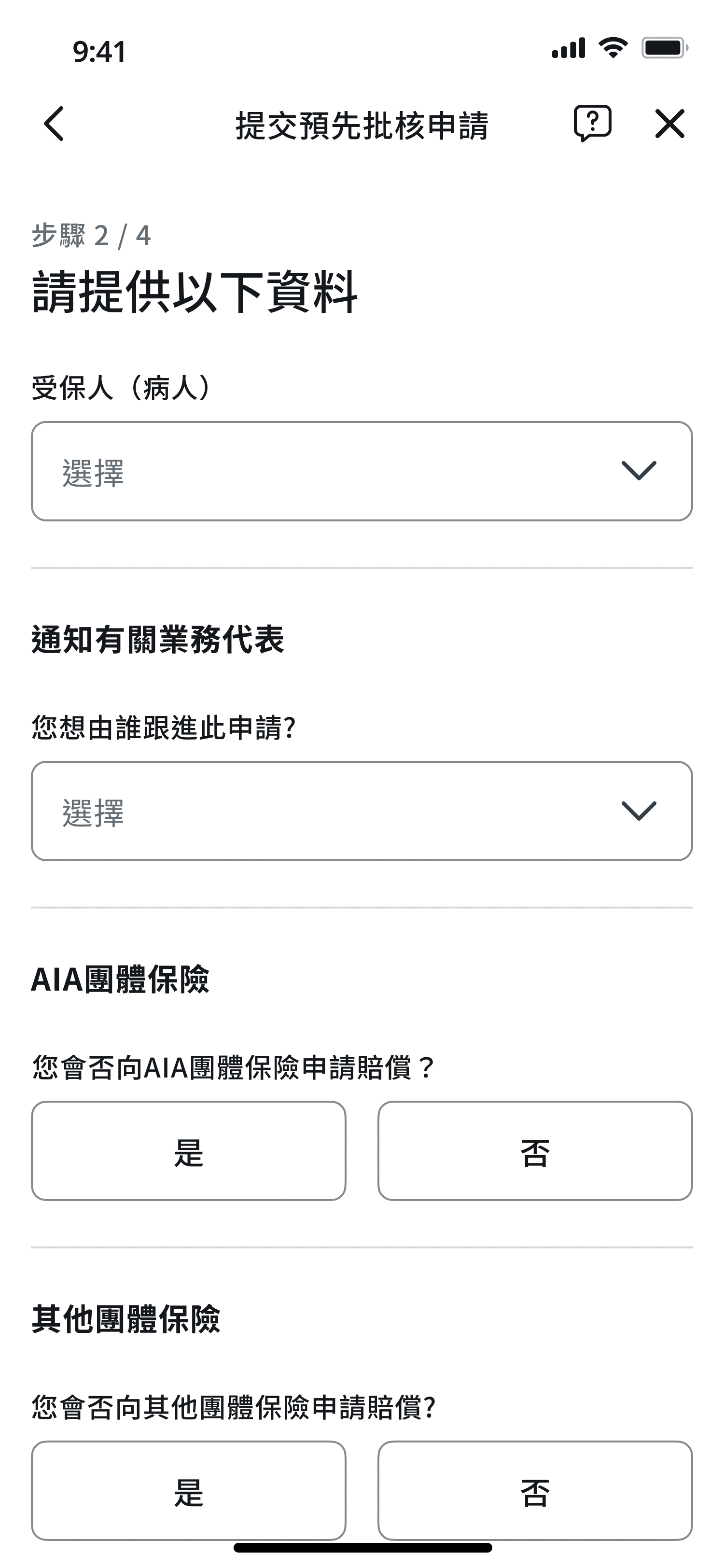
Task: Tap the 請提供以下資料 heading
Action: 194,292
